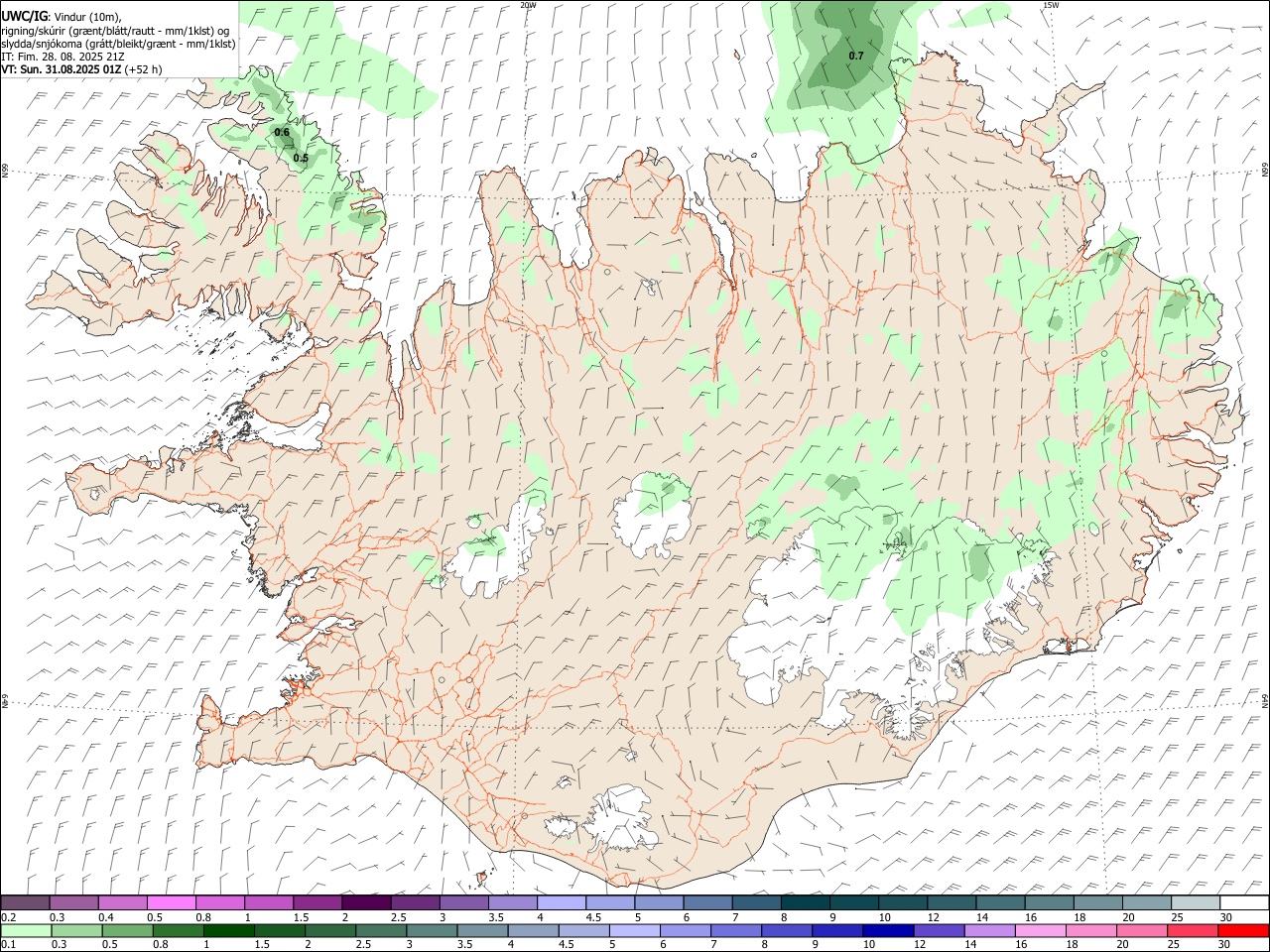Click the upper-row swatch between 14 and 16
Image resolution: width=1270 pixels, height=952 pixels.
click(1000, 903)
